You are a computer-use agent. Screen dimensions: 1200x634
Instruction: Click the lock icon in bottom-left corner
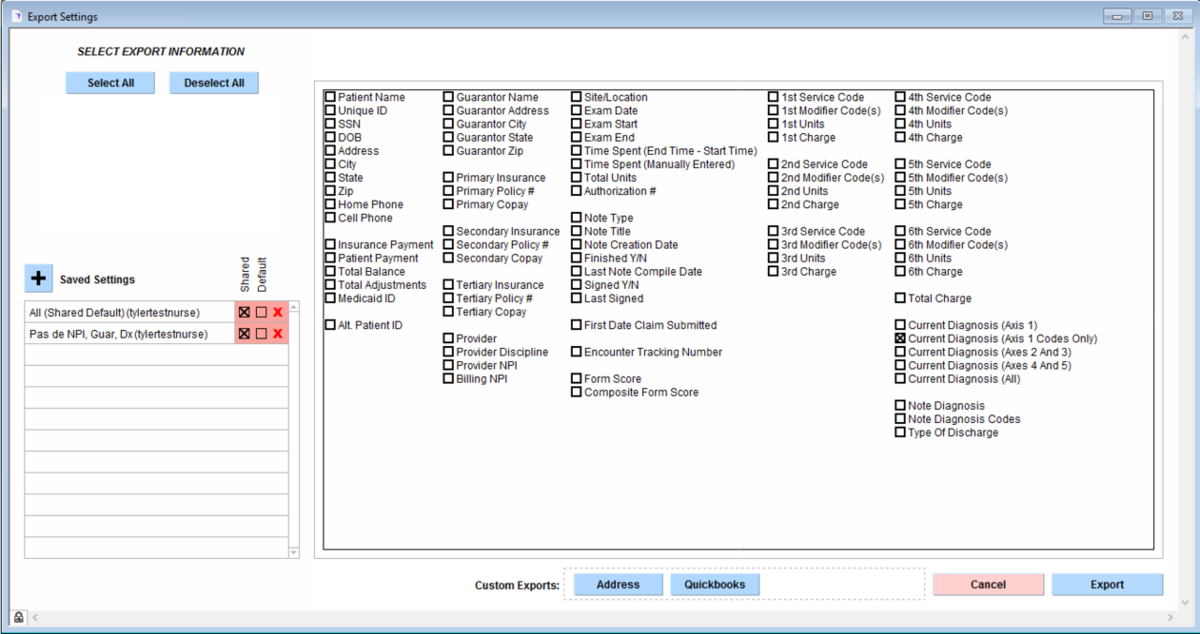coord(18,617)
